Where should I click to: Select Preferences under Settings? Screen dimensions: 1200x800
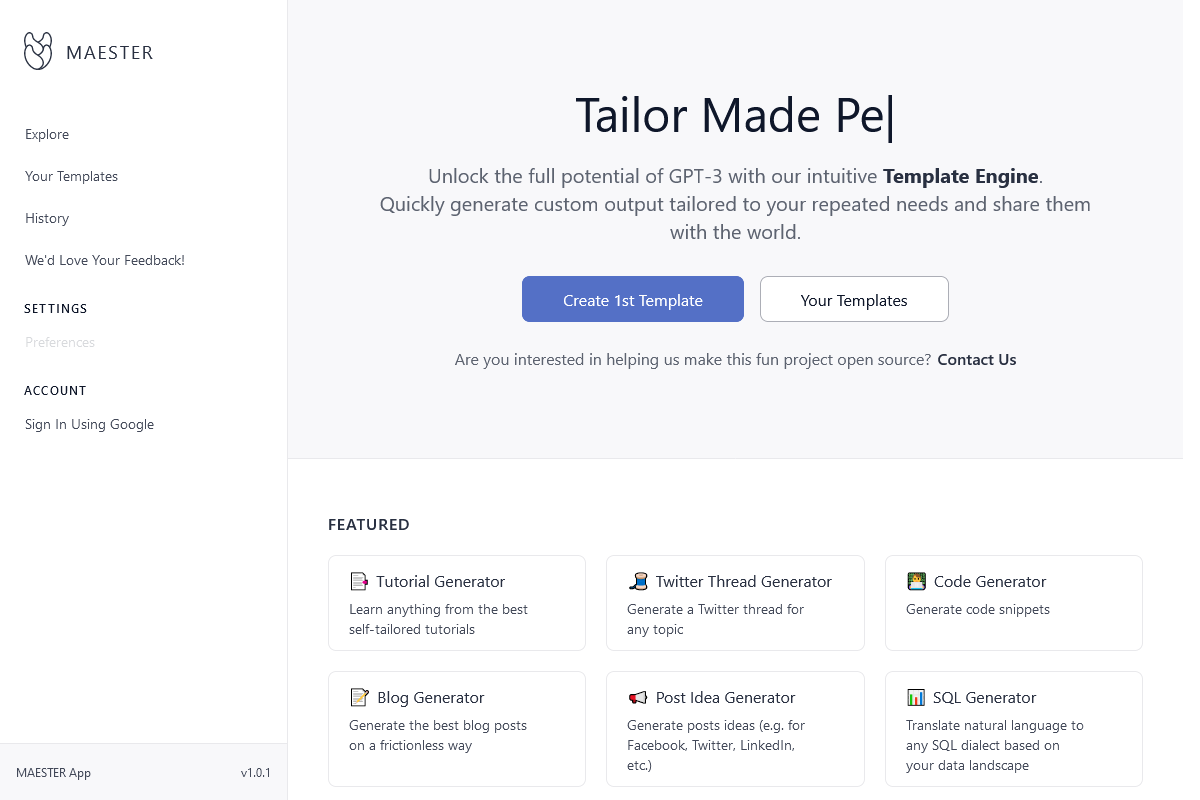click(60, 342)
